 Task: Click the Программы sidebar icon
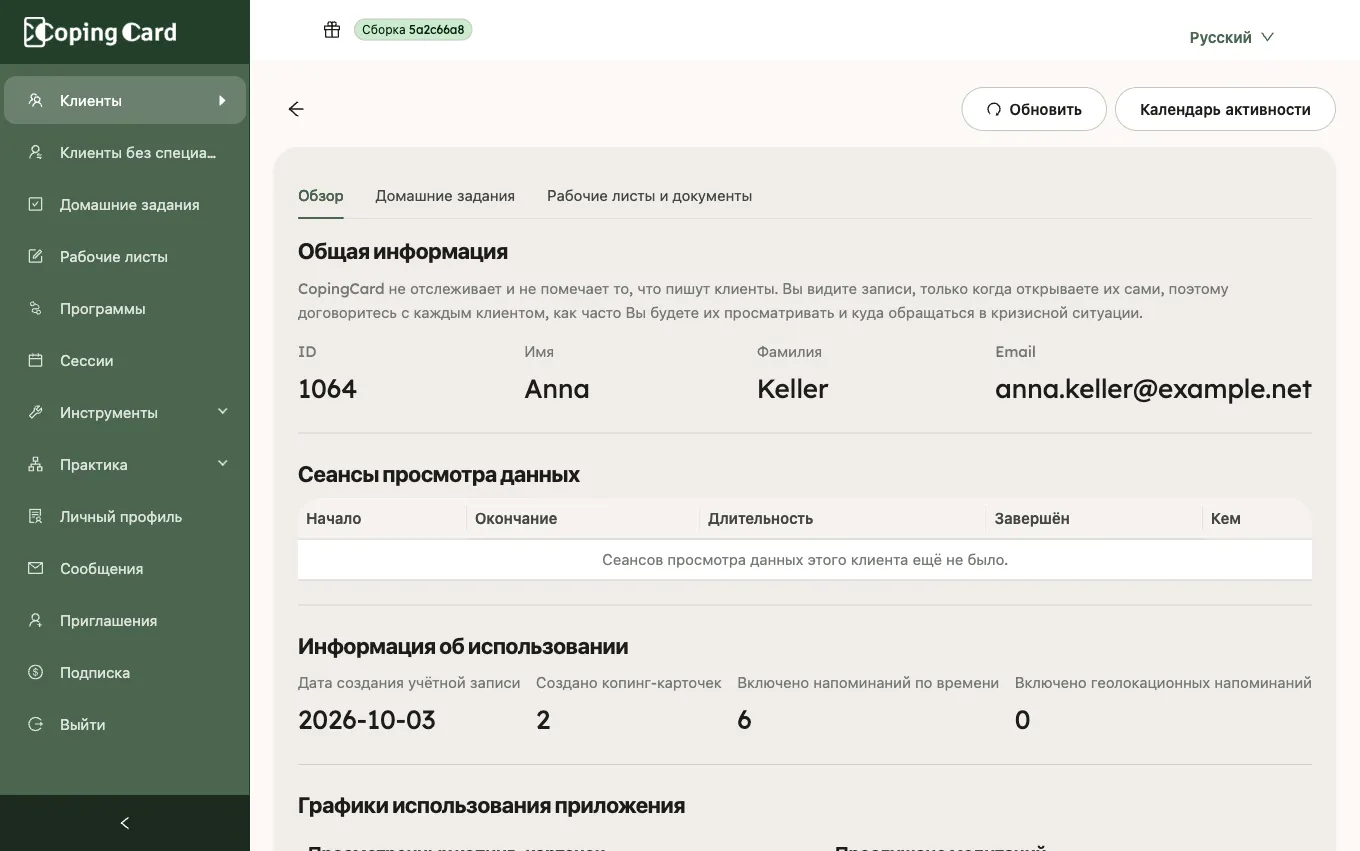36,308
